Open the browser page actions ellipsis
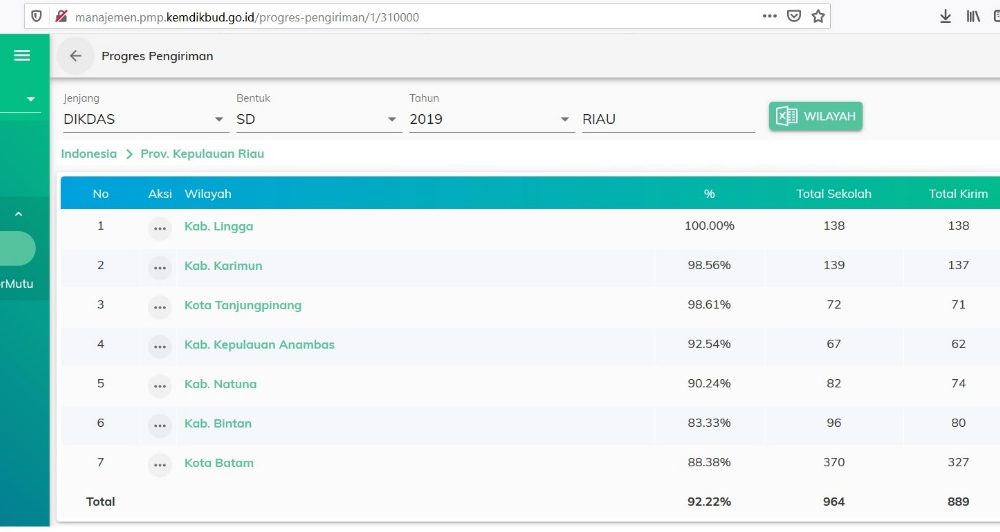Viewport: 1000px width, 532px height. click(x=769, y=16)
